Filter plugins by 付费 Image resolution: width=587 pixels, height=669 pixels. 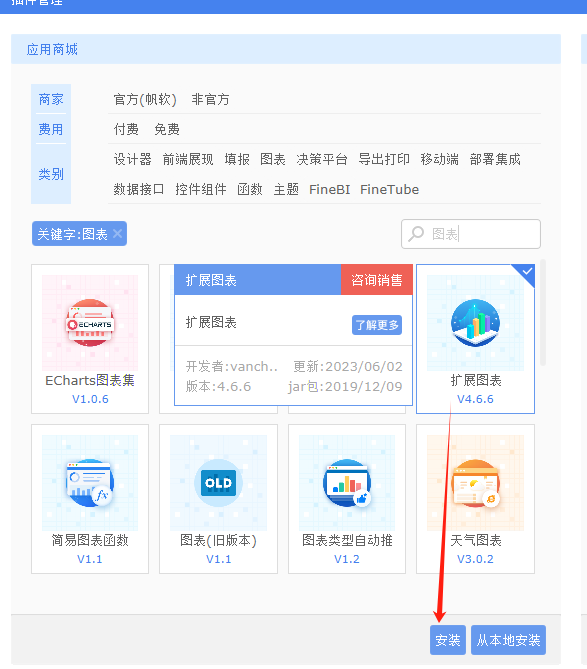pyautogui.click(x=126, y=129)
